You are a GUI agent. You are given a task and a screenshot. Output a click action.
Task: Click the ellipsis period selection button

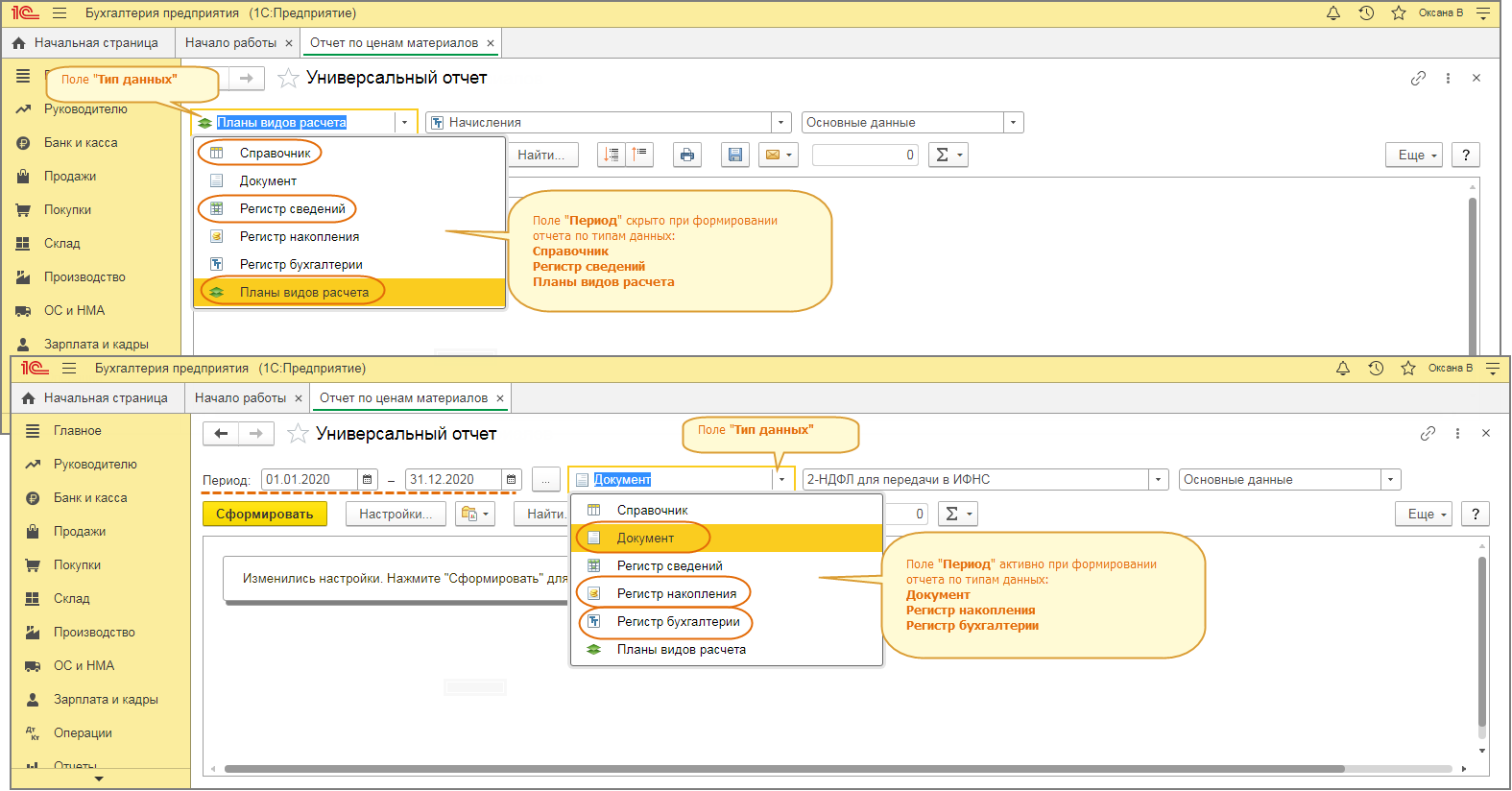(x=544, y=479)
